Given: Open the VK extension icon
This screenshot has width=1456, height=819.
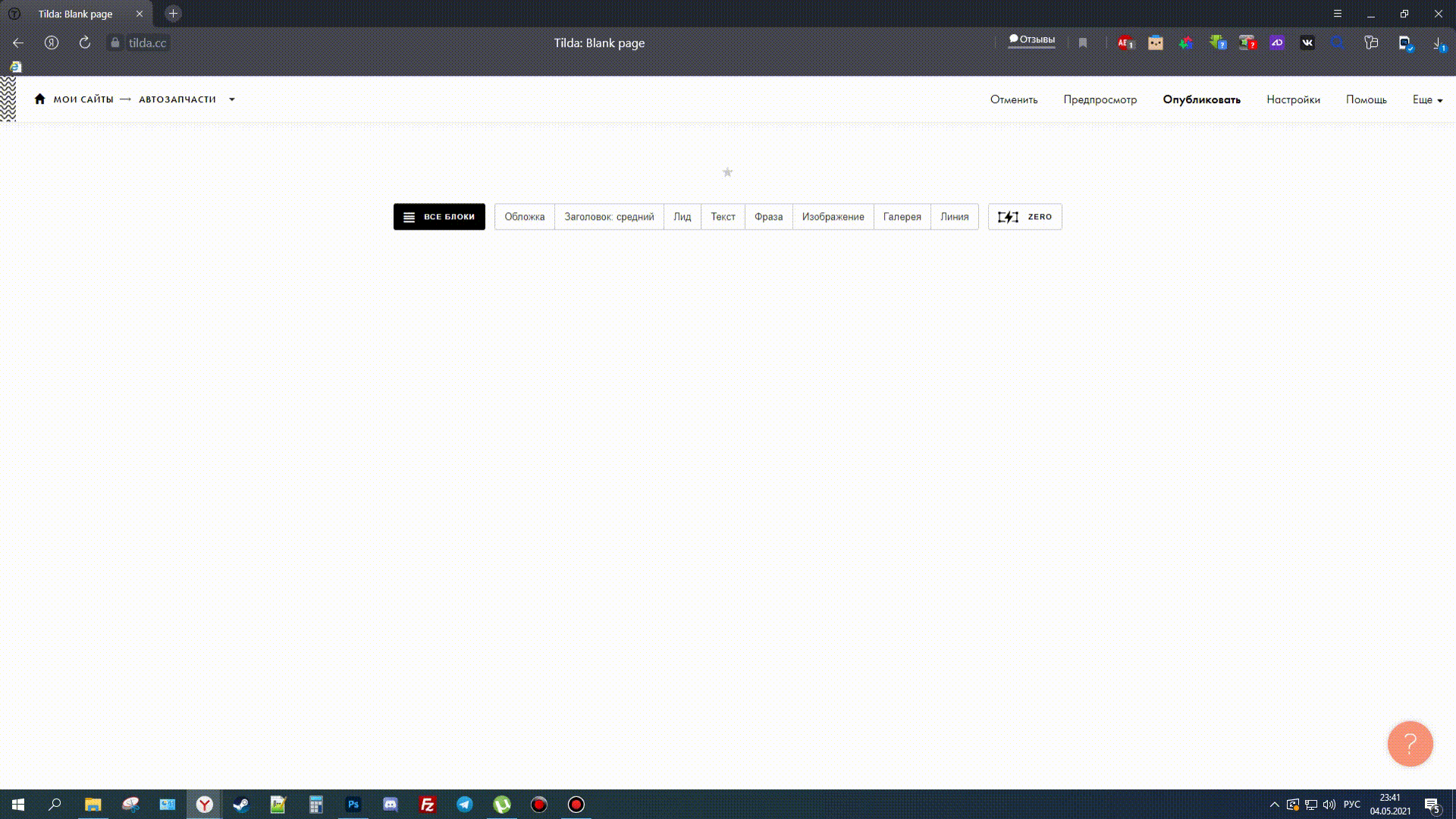Looking at the screenshot, I should [1307, 43].
